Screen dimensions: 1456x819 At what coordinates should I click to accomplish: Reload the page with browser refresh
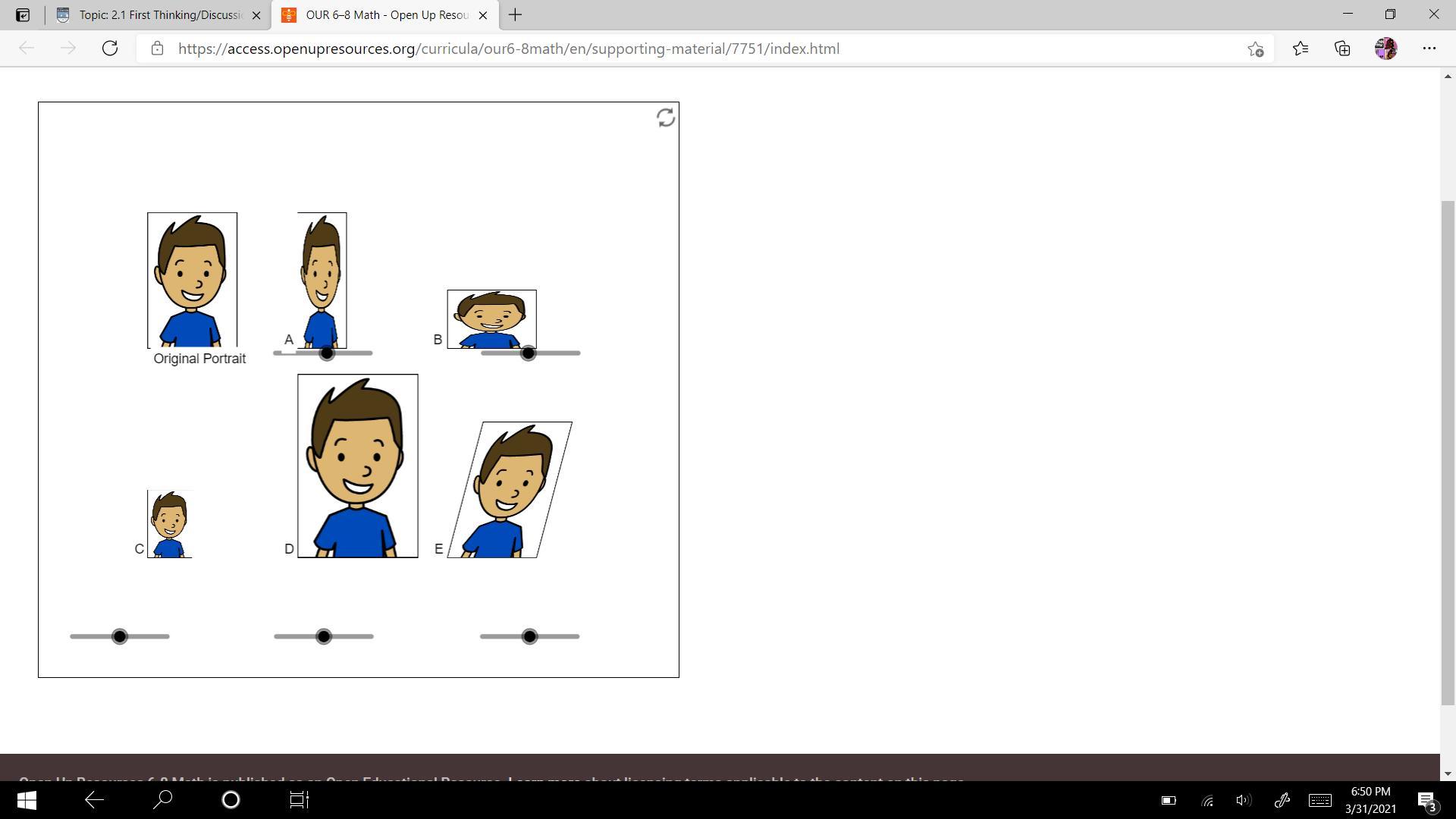pyautogui.click(x=110, y=49)
